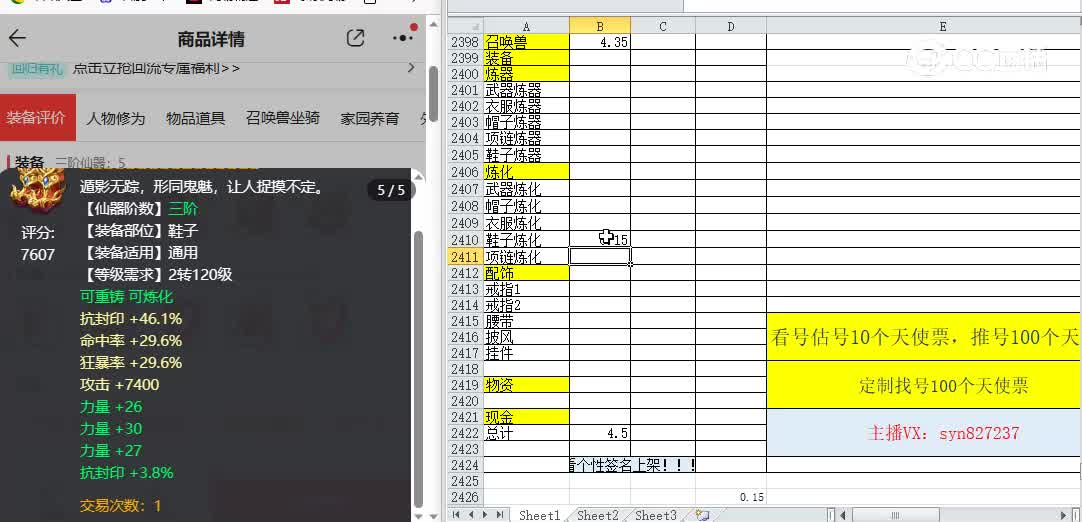
Task: Select the 鞋子炼器 cell
Action: point(527,155)
